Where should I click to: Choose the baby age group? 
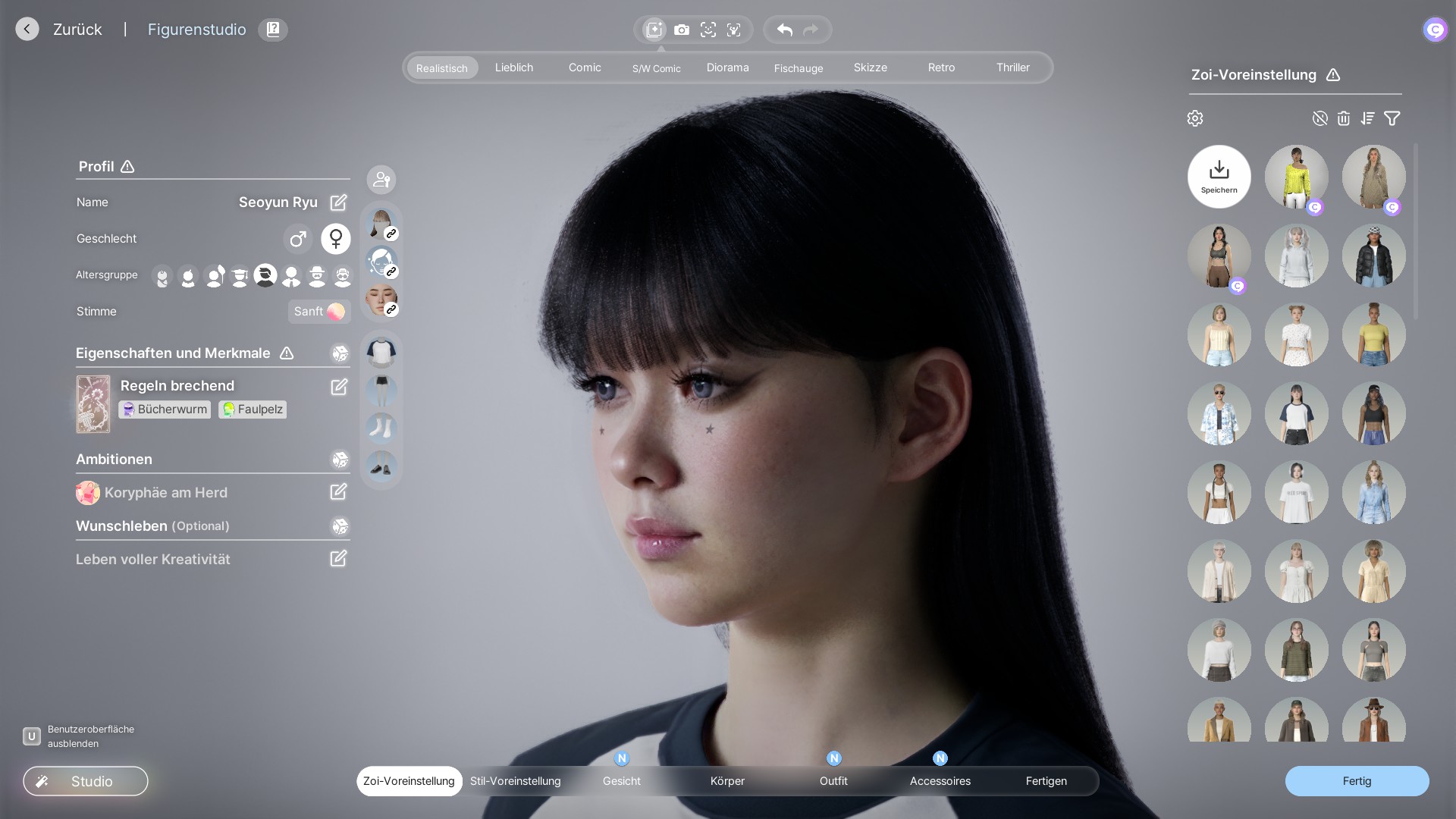tap(162, 276)
